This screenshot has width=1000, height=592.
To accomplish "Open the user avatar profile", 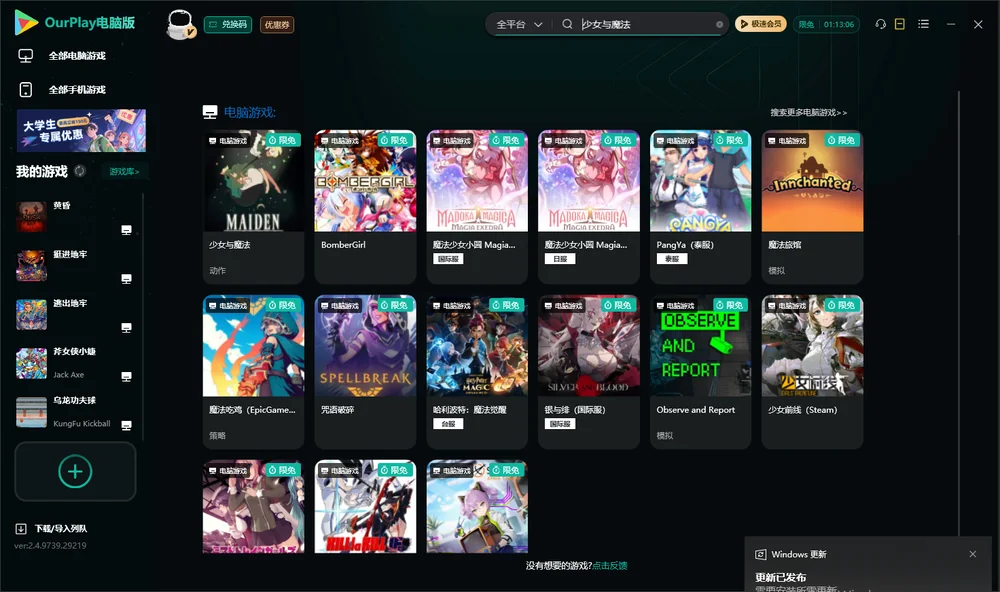I will pyautogui.click(x=180, y=24).
